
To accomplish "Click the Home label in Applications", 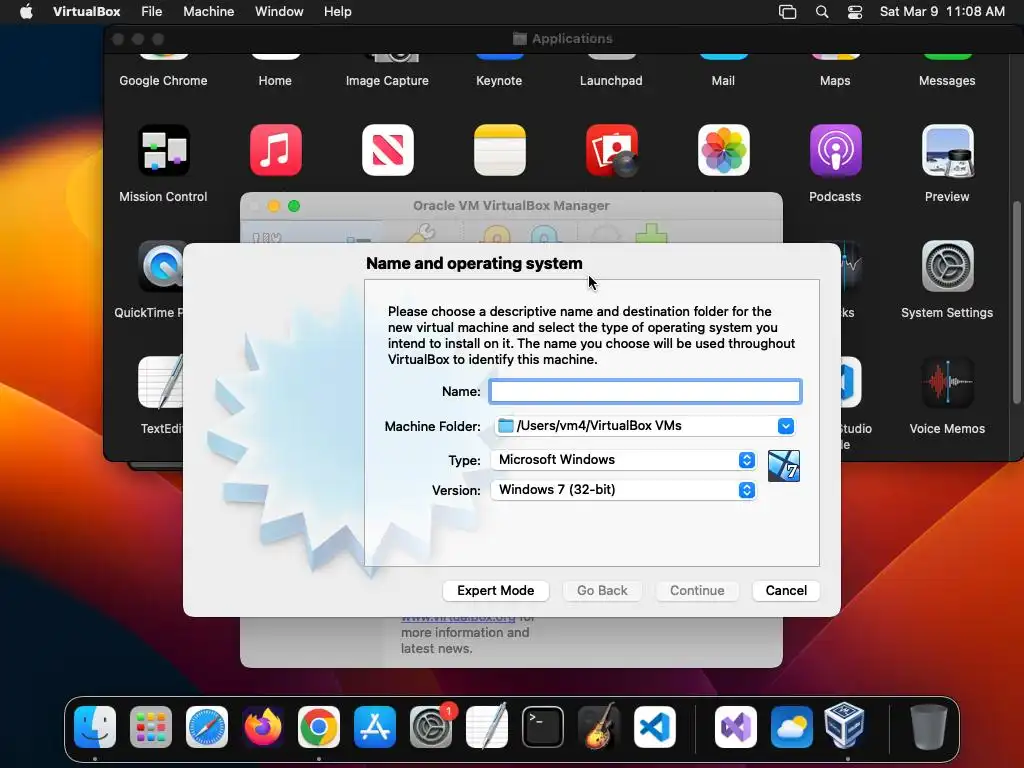I will tap(275, 81).
